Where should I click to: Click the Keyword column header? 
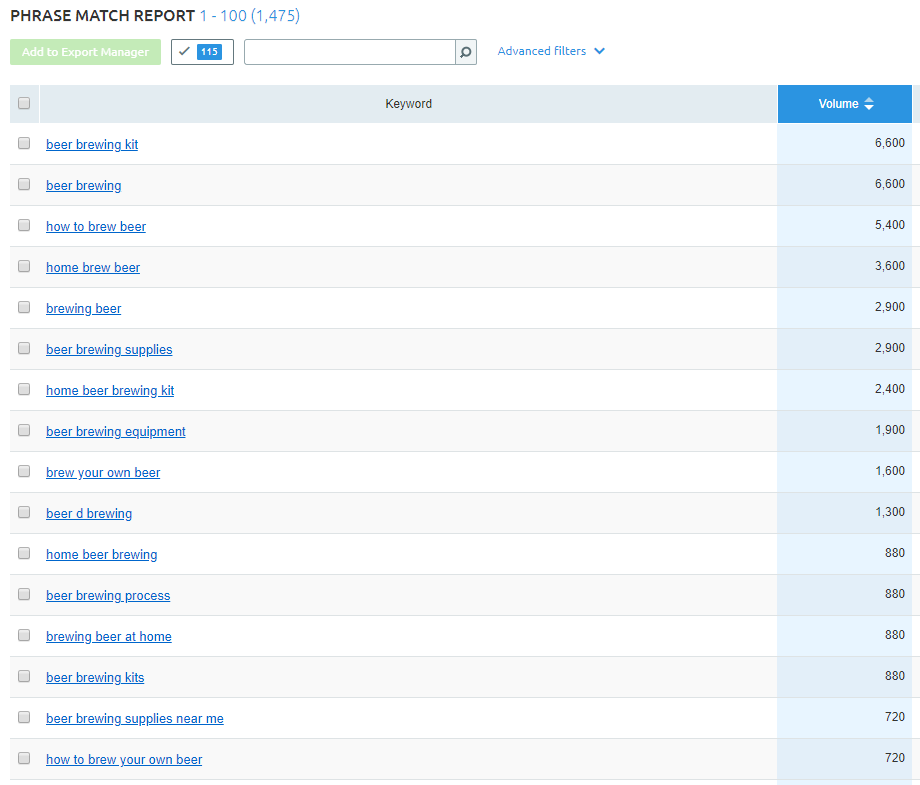[x=408, y=103]
